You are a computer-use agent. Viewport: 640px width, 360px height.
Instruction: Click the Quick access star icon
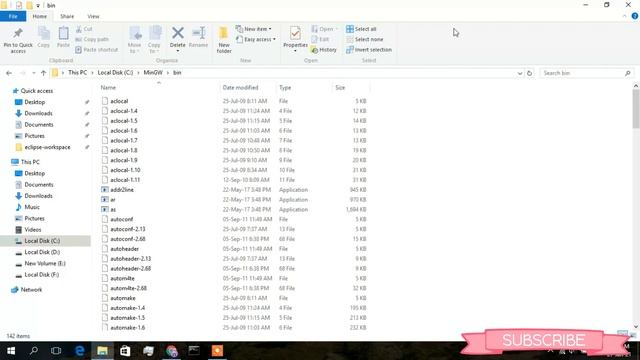tap(15, 91)
